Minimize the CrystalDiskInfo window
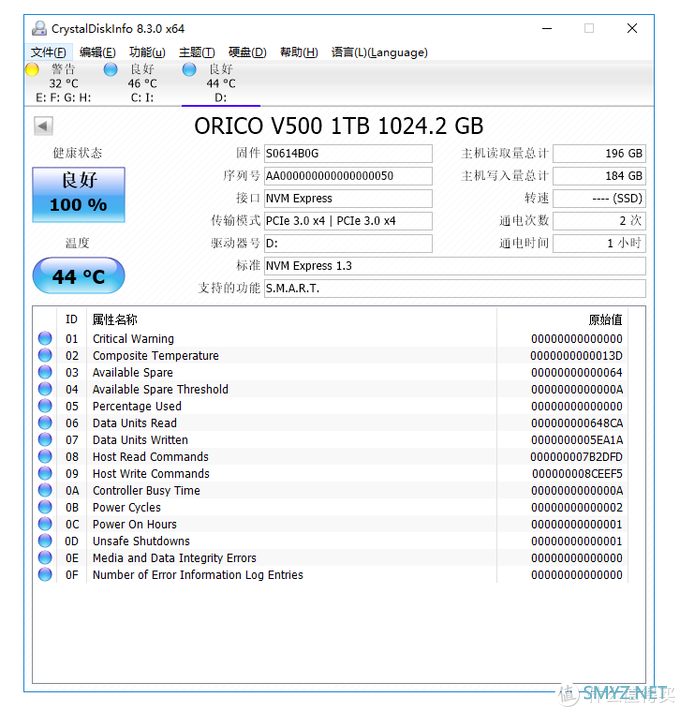Screen dimensions: 680x712 [x=547, y=28]
